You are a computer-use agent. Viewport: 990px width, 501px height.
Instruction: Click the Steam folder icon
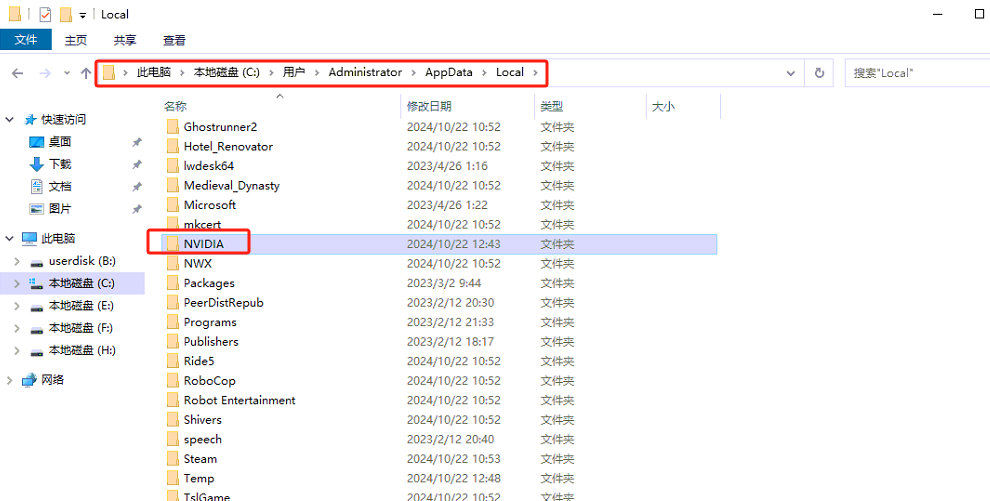point(170,459)
